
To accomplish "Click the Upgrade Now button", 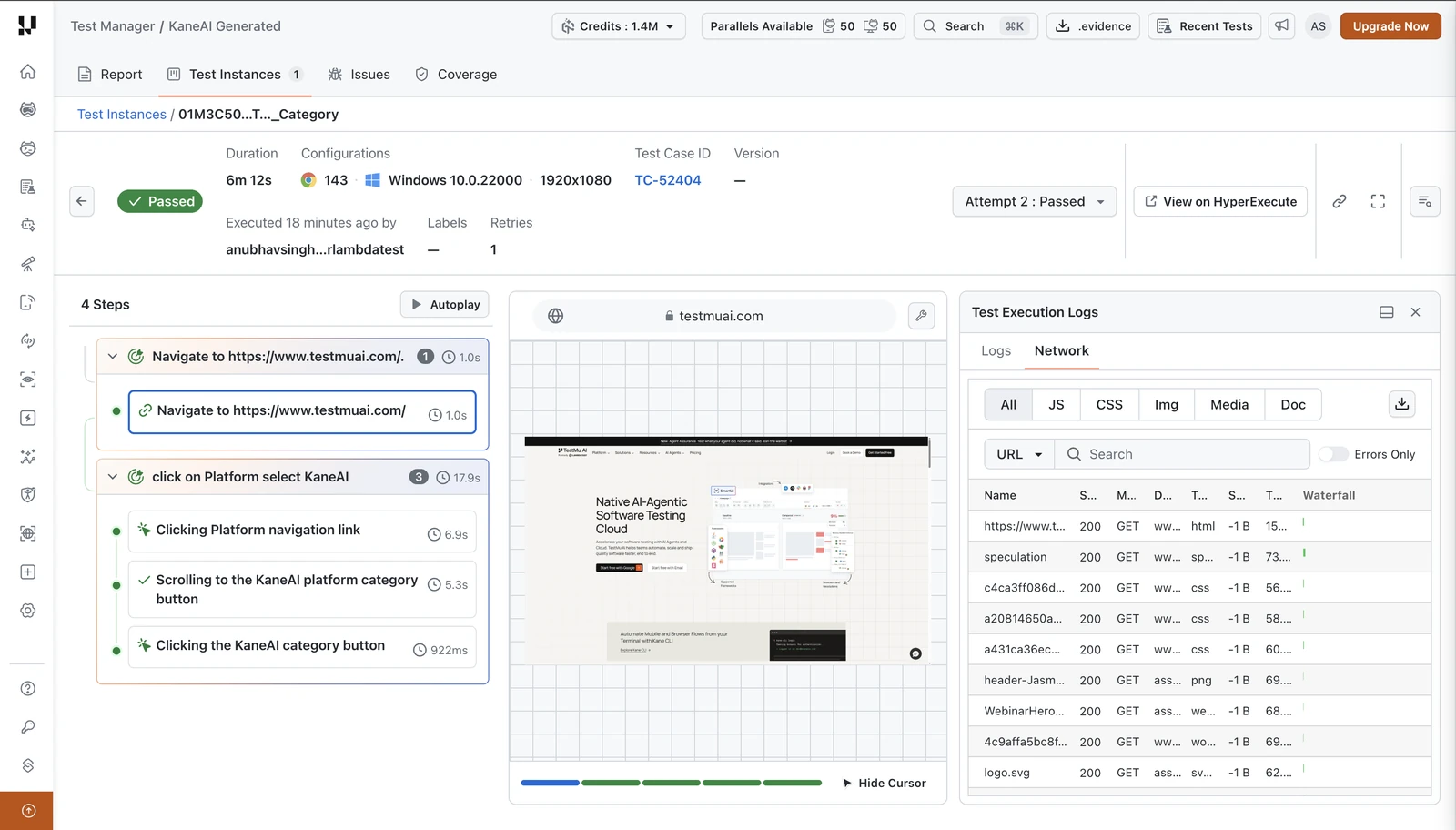I will 1390,26.
